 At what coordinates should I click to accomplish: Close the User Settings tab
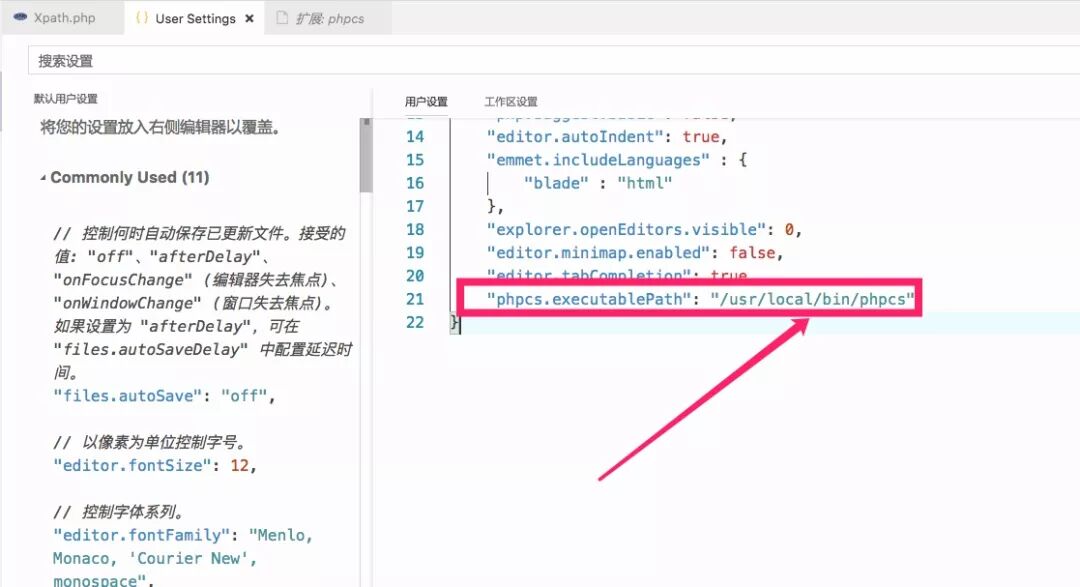pos(248,17)
